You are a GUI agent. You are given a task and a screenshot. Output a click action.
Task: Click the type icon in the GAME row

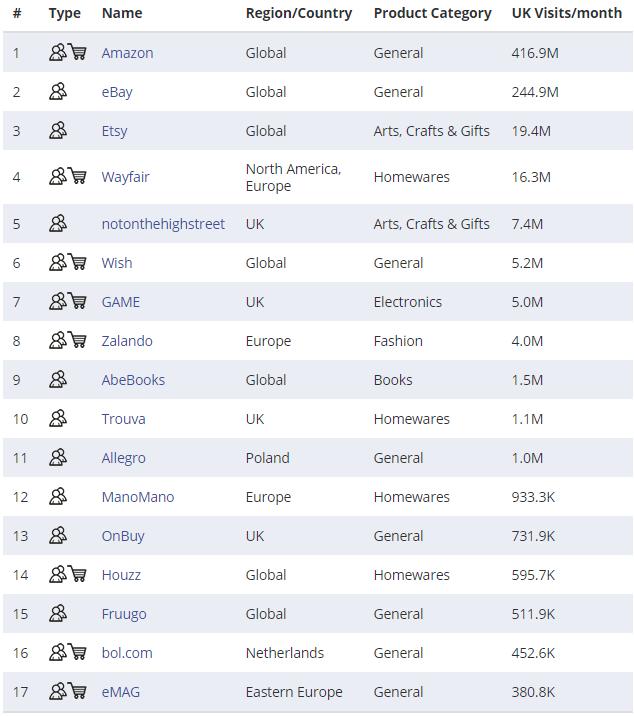pos(67,302)
